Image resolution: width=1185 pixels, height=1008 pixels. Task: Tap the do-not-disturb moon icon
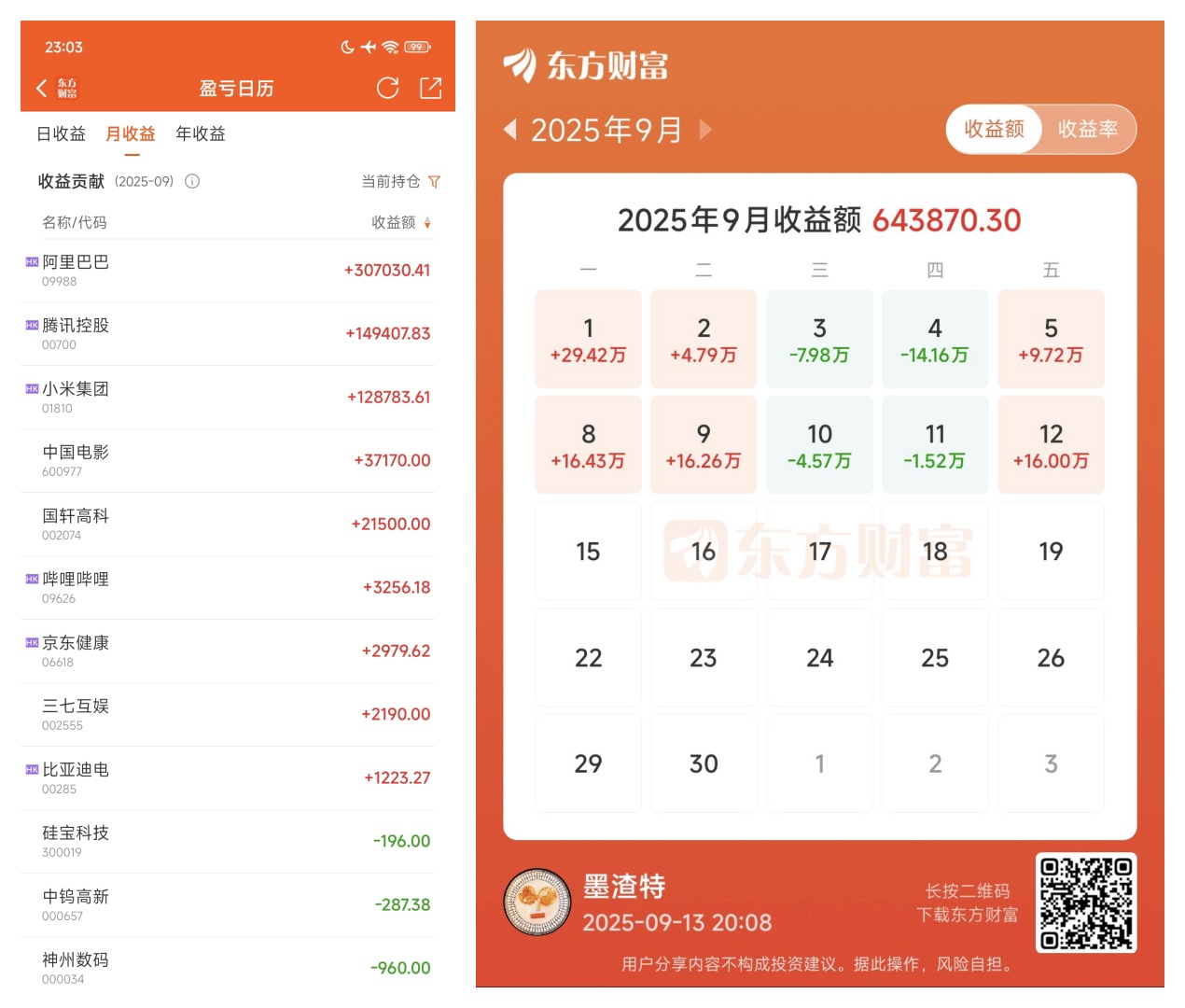(x=347, y=47)
